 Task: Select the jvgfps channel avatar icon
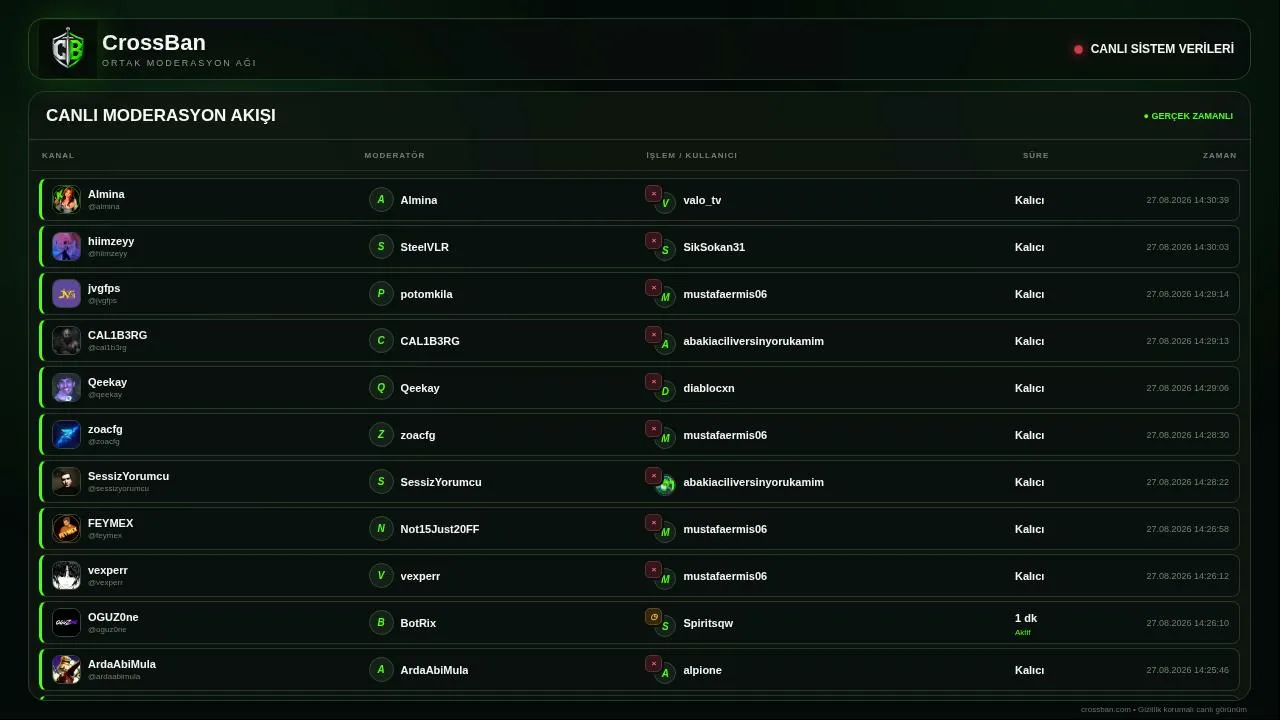tap(66, 294)
